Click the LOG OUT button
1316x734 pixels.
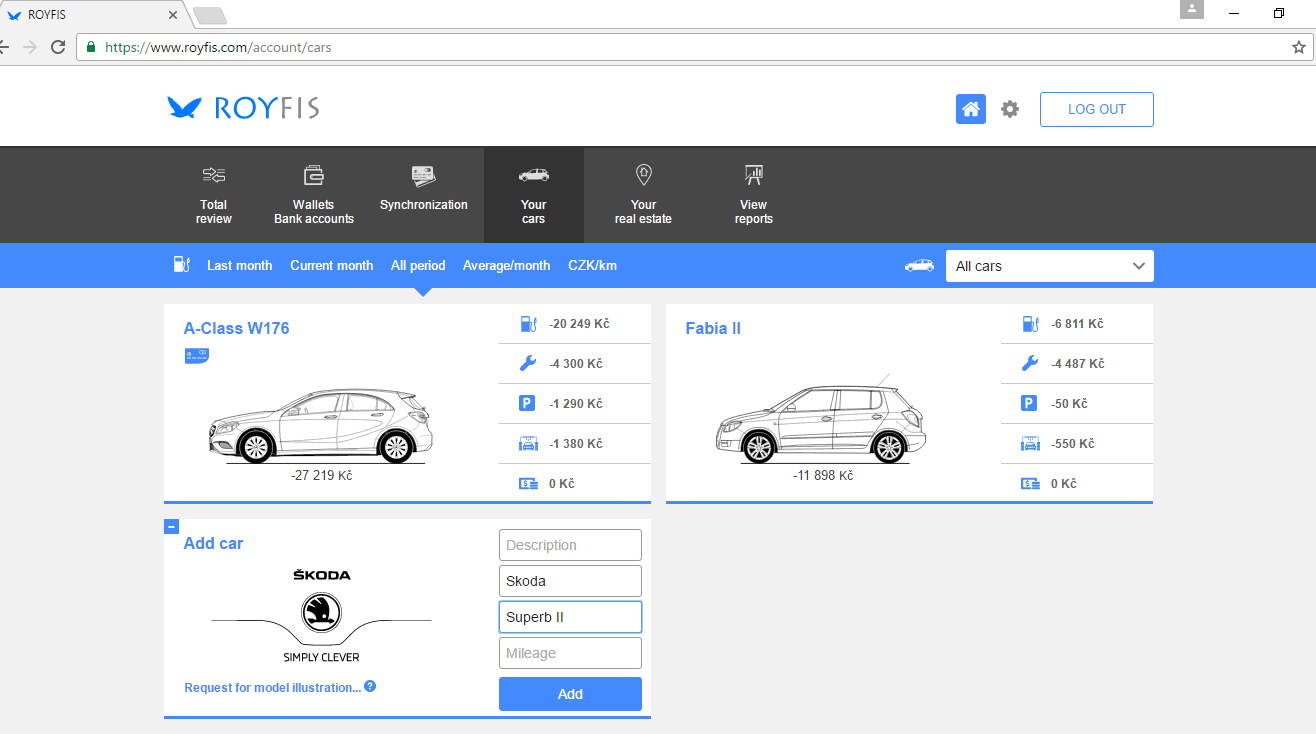[x=1097, y=109]
